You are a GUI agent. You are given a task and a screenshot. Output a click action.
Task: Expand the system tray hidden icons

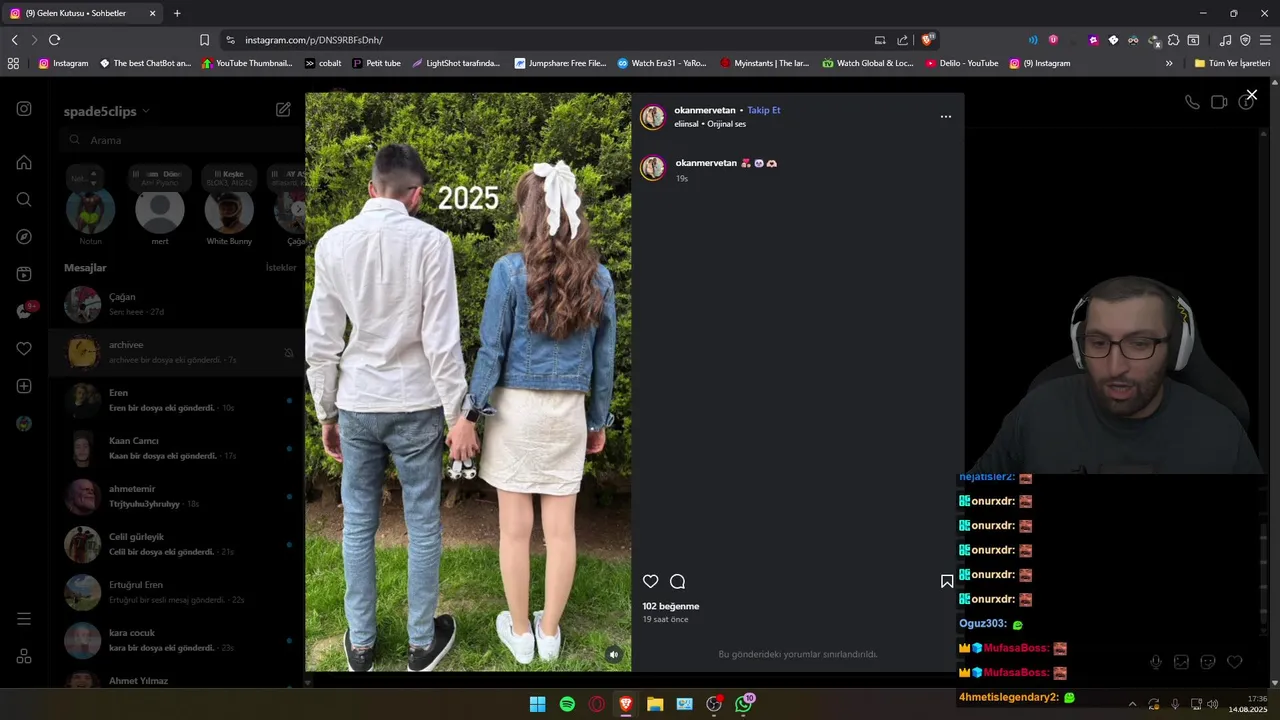point(1132,704)
